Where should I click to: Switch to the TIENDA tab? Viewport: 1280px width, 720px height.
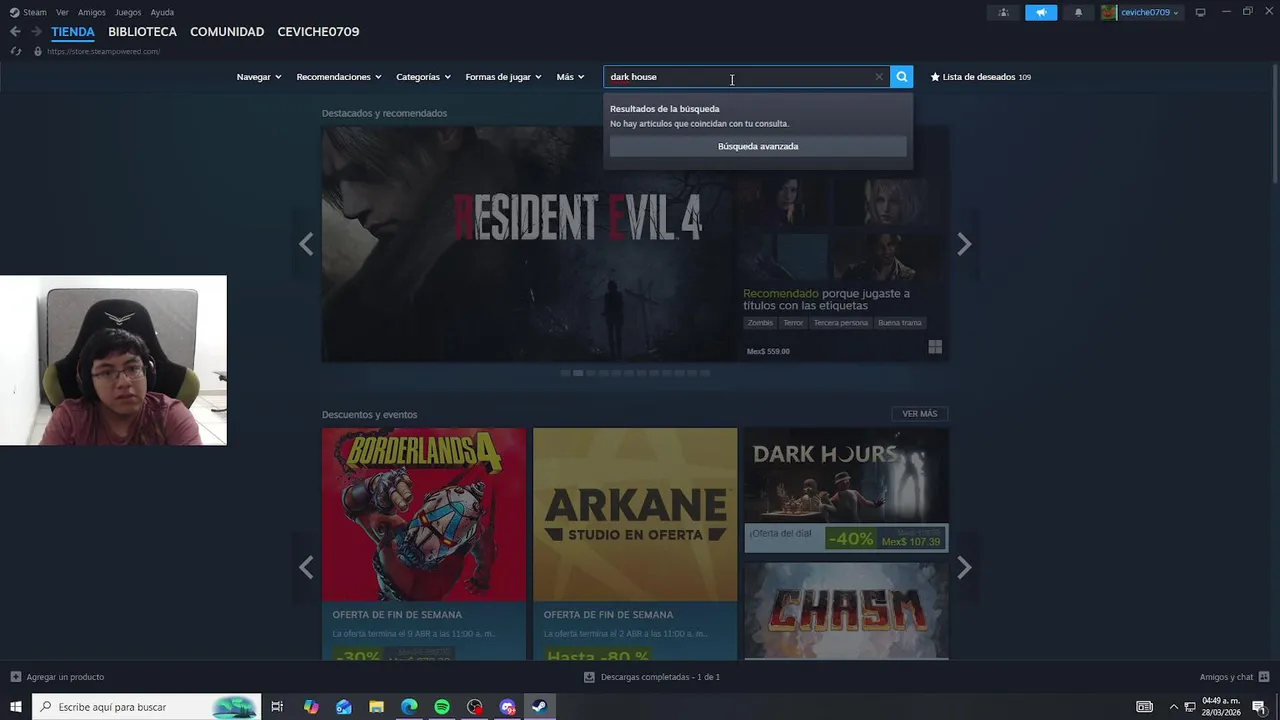click(73, 32)
